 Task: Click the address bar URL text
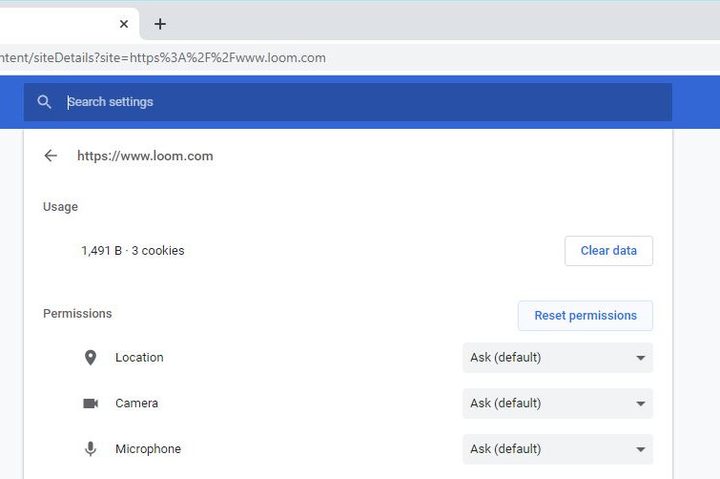point(163,58)
